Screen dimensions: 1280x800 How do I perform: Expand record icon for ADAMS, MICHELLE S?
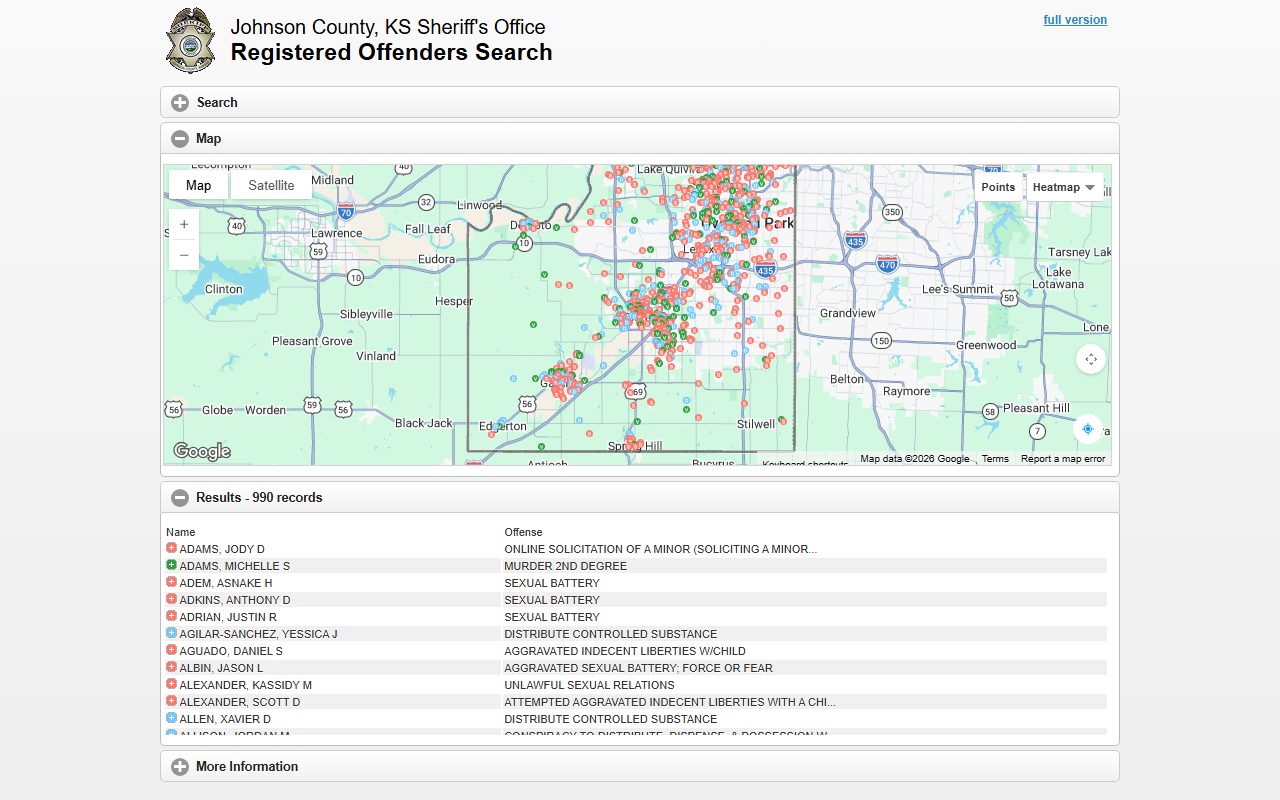(171, 566)
